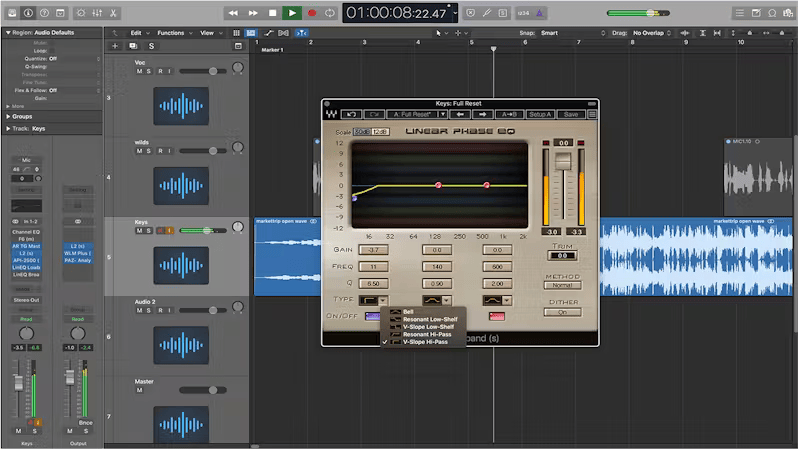Click the A→B copy button
798x449 pixels.
point(509,115)
